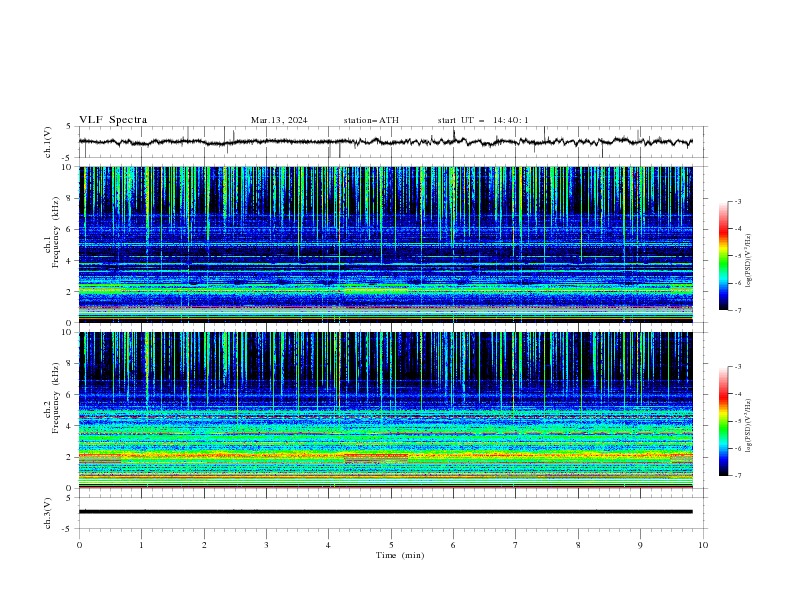The height and width of the screenshot is (612, 792).
Task: Click the ch.1 waveform trace
Action: (385, 142)
